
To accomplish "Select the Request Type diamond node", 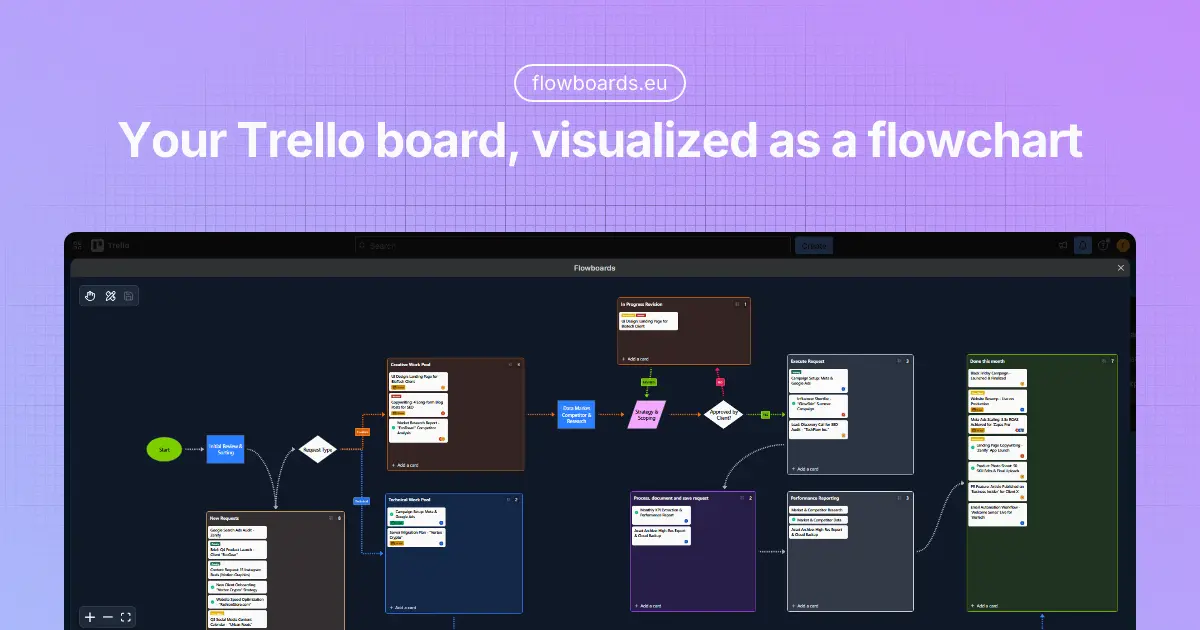I will (317, 450).
